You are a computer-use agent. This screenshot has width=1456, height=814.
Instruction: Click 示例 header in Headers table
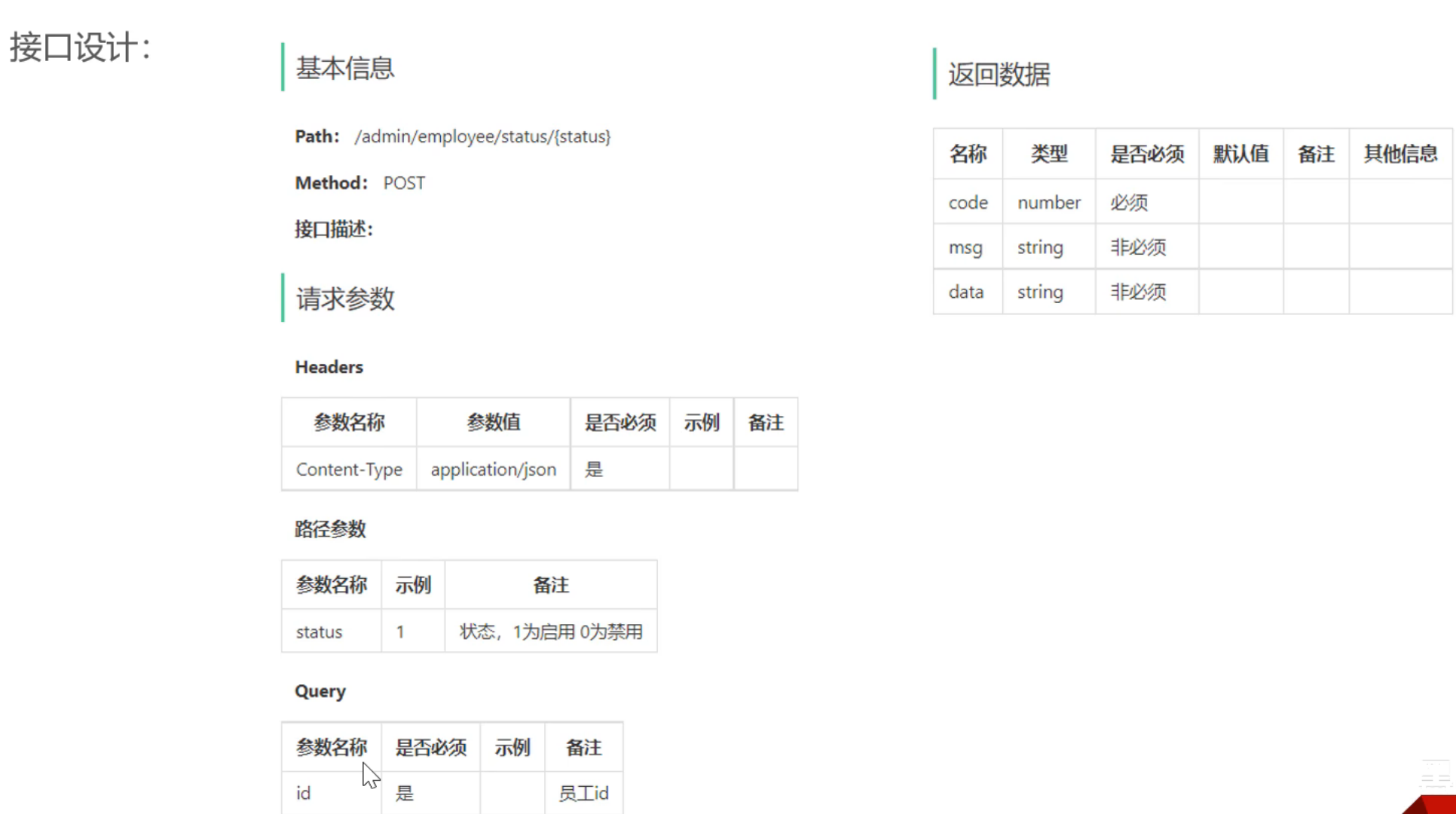point(702,422)
